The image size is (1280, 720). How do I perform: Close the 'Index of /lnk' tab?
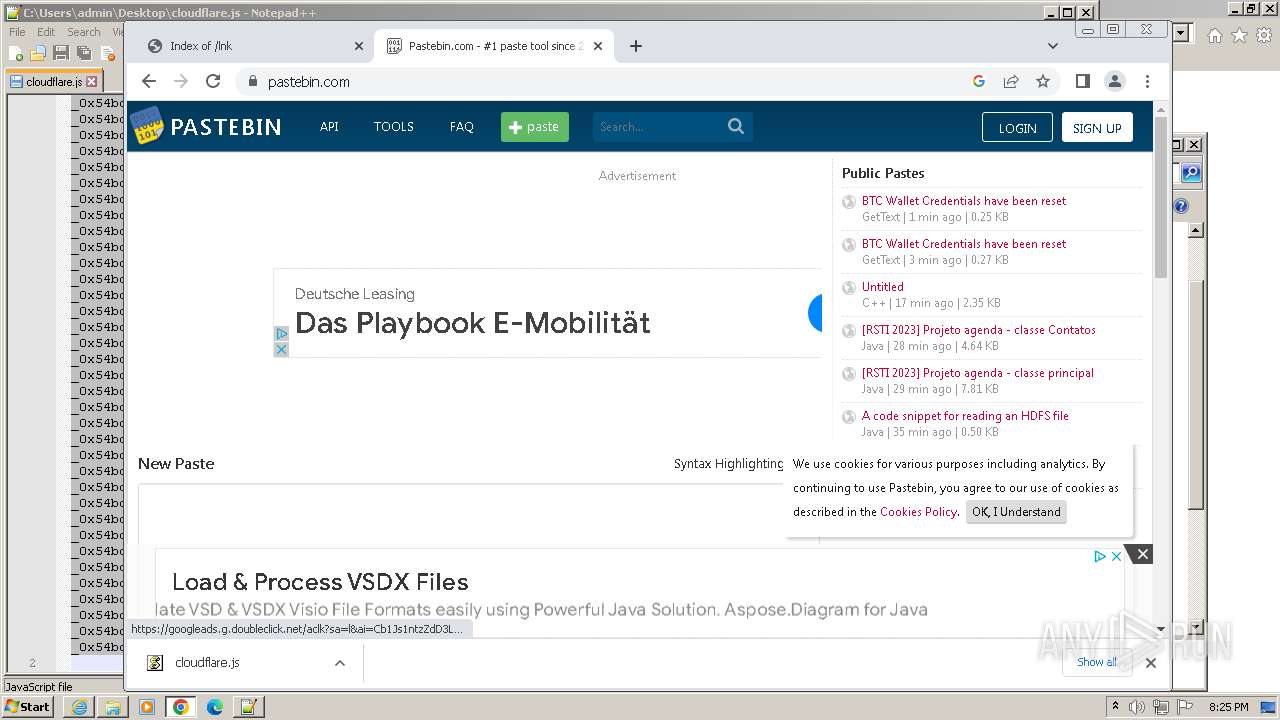359,46
